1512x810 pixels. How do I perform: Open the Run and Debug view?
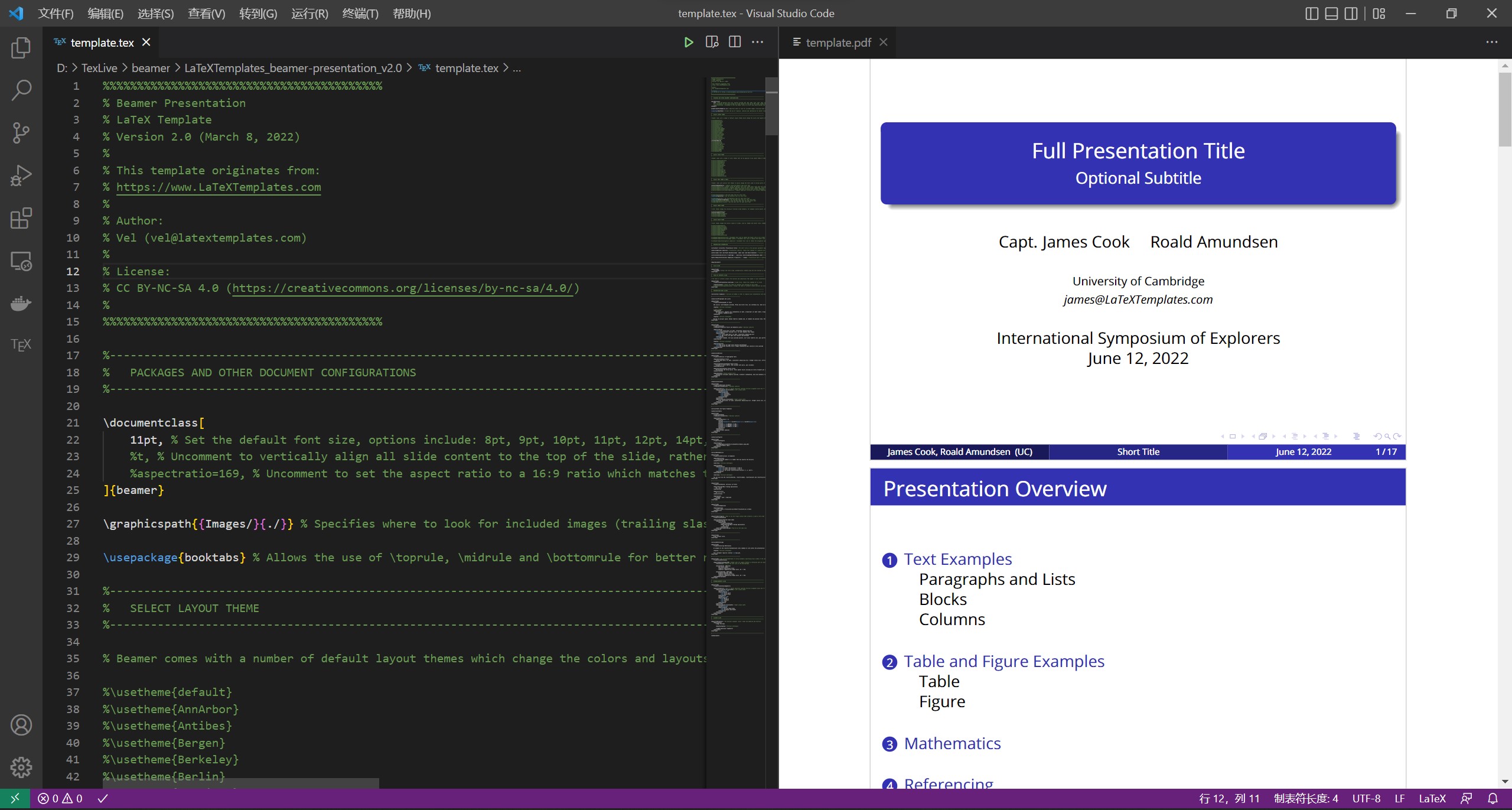[x=21, y=175]
